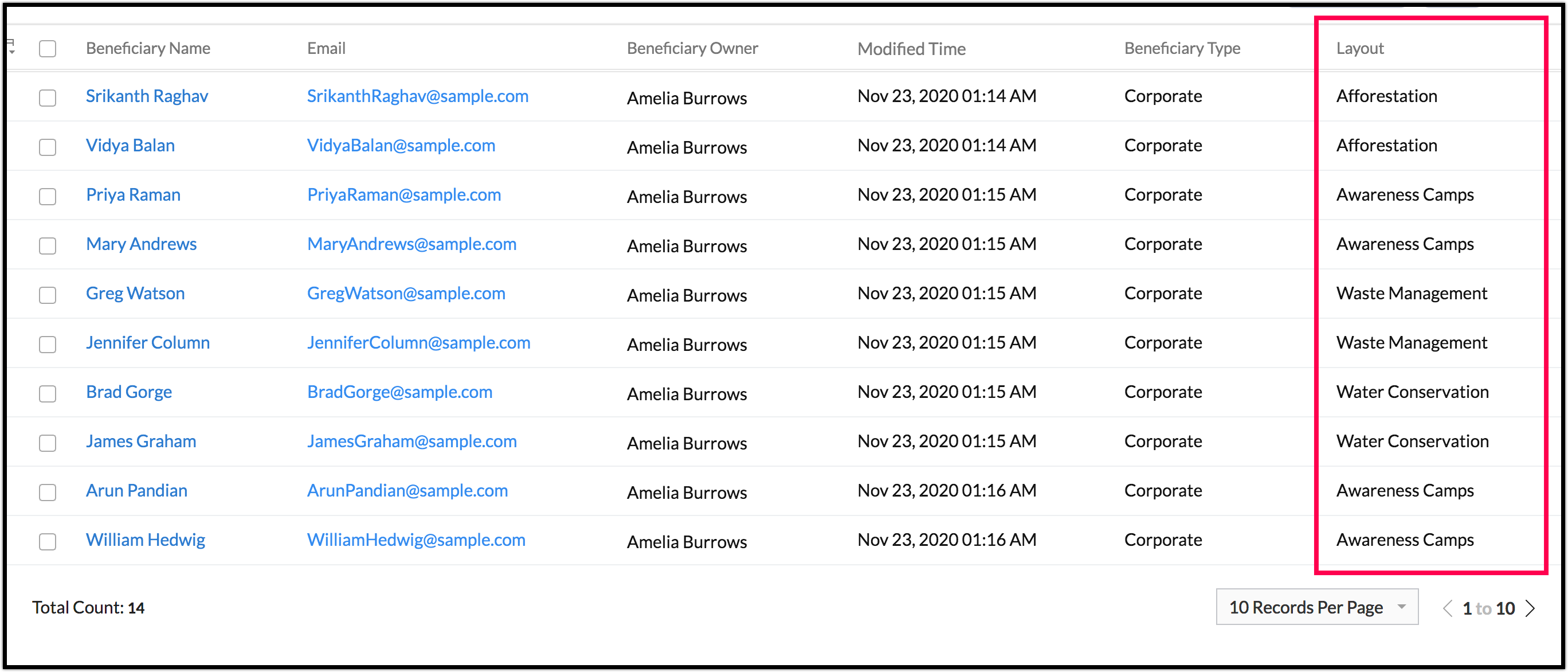Viewport: 1568px width, 672px height.
Task: Sort by the Beneficiary Name column header
Action: pos(148,48)
